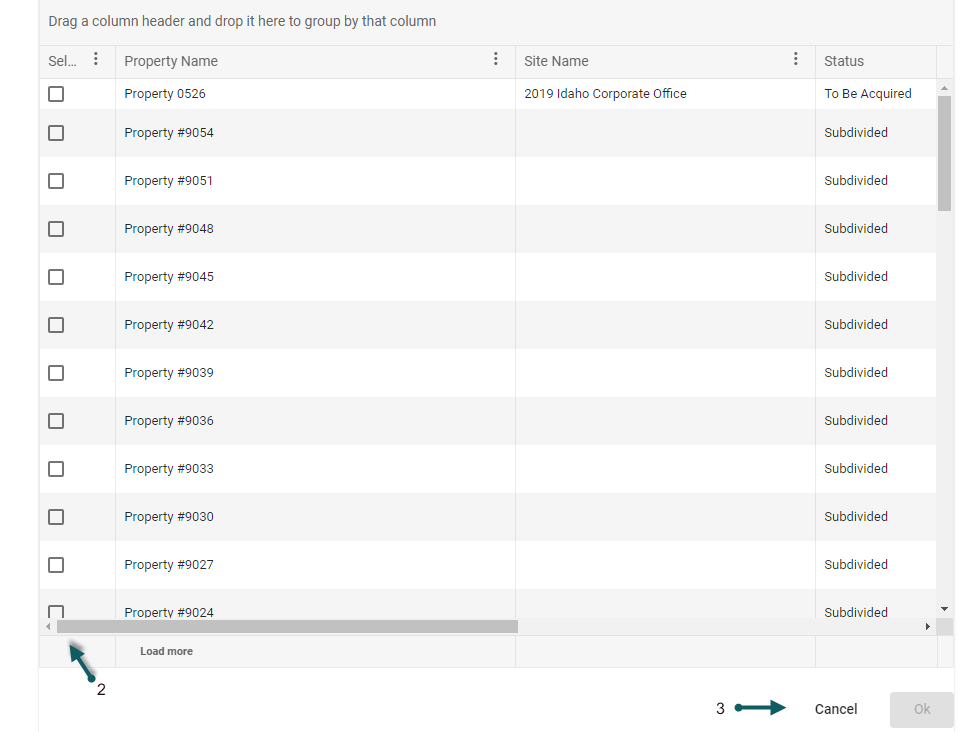The height and width of the screenshot is (732, 962).
Task: Enable the checkbox beside Property #9027
Action: coord(56,565)
